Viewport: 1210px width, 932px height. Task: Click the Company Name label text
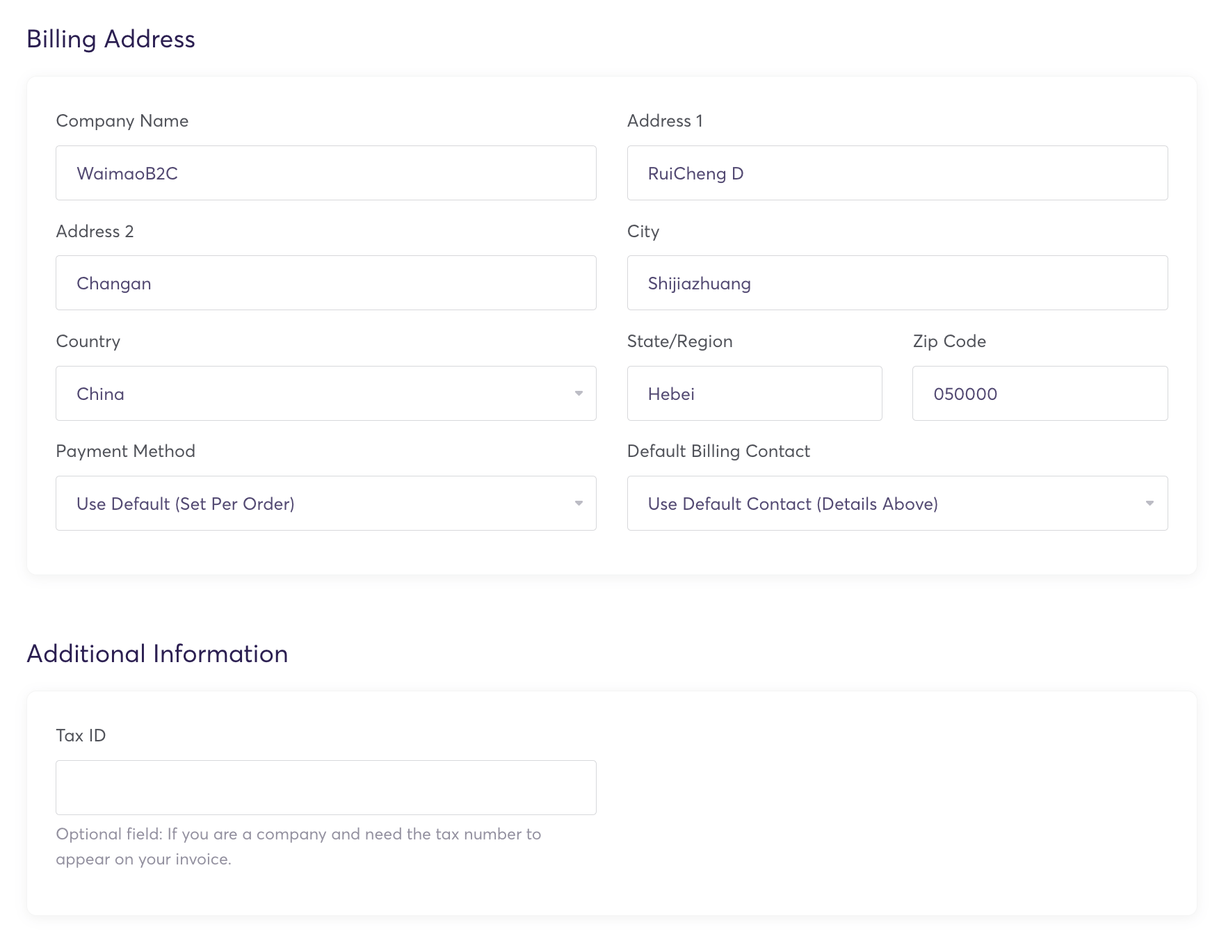tap(122, 121)
